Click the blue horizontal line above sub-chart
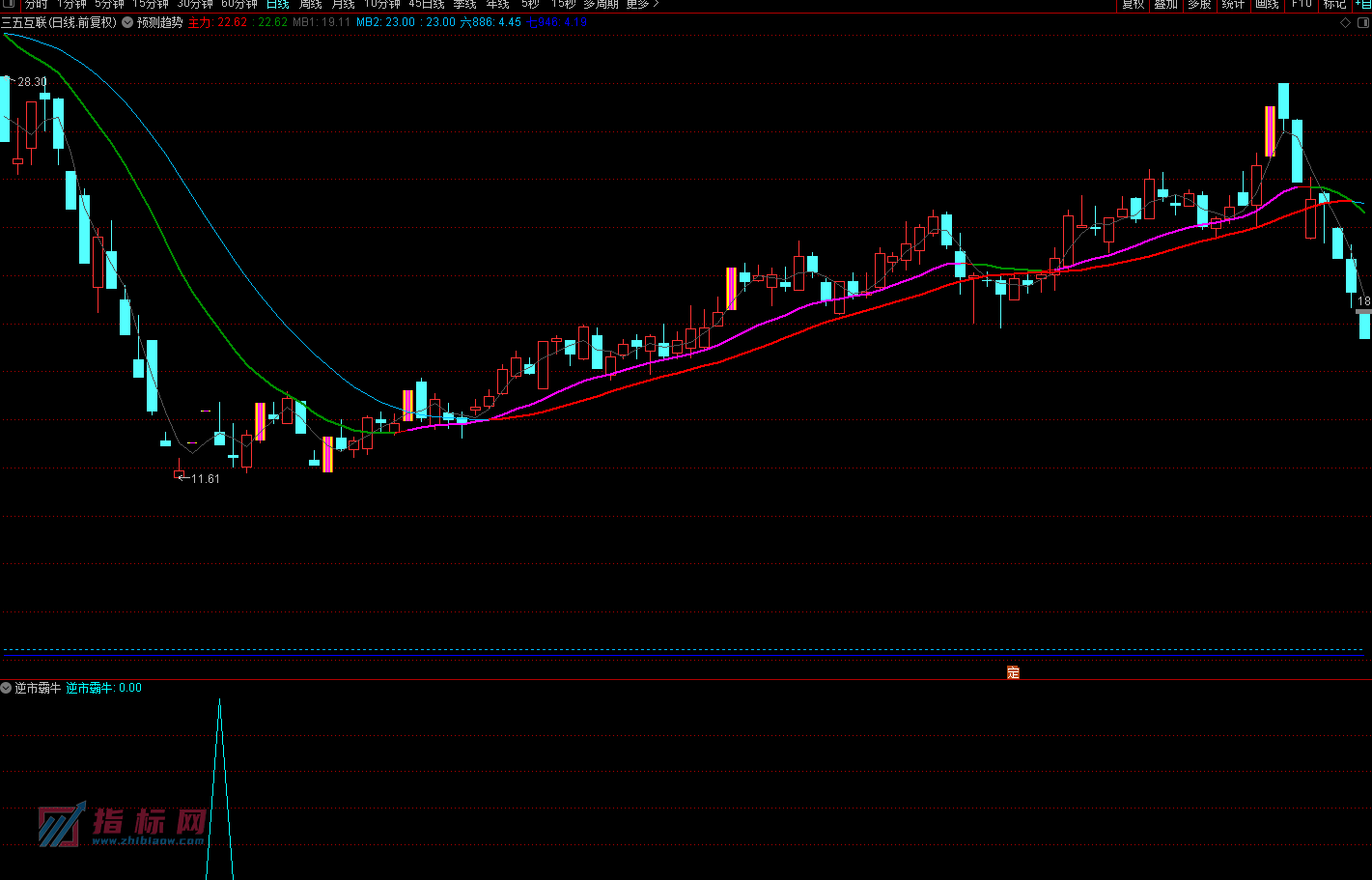The width and height of the screenshot is (1372, 880). point(685,655)
